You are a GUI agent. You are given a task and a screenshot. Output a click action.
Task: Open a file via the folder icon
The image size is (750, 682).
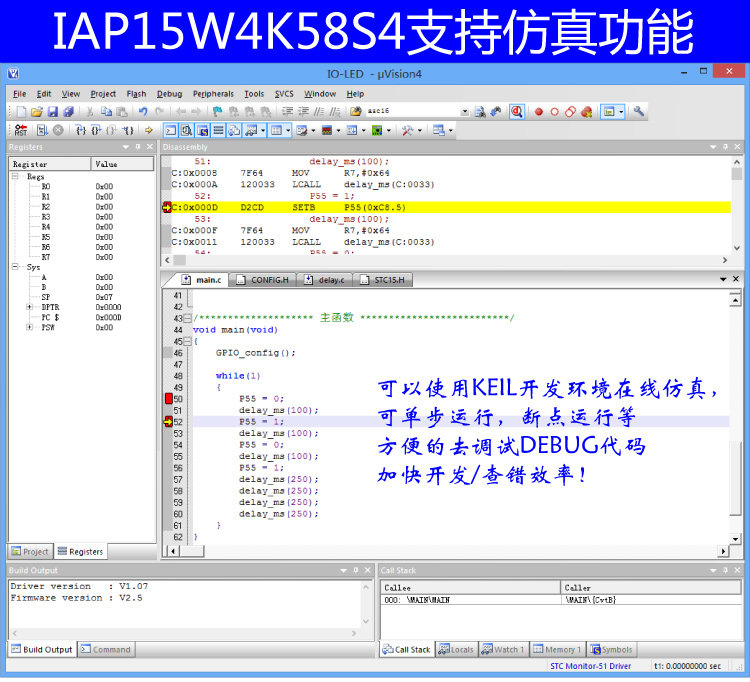pos(37,112)
